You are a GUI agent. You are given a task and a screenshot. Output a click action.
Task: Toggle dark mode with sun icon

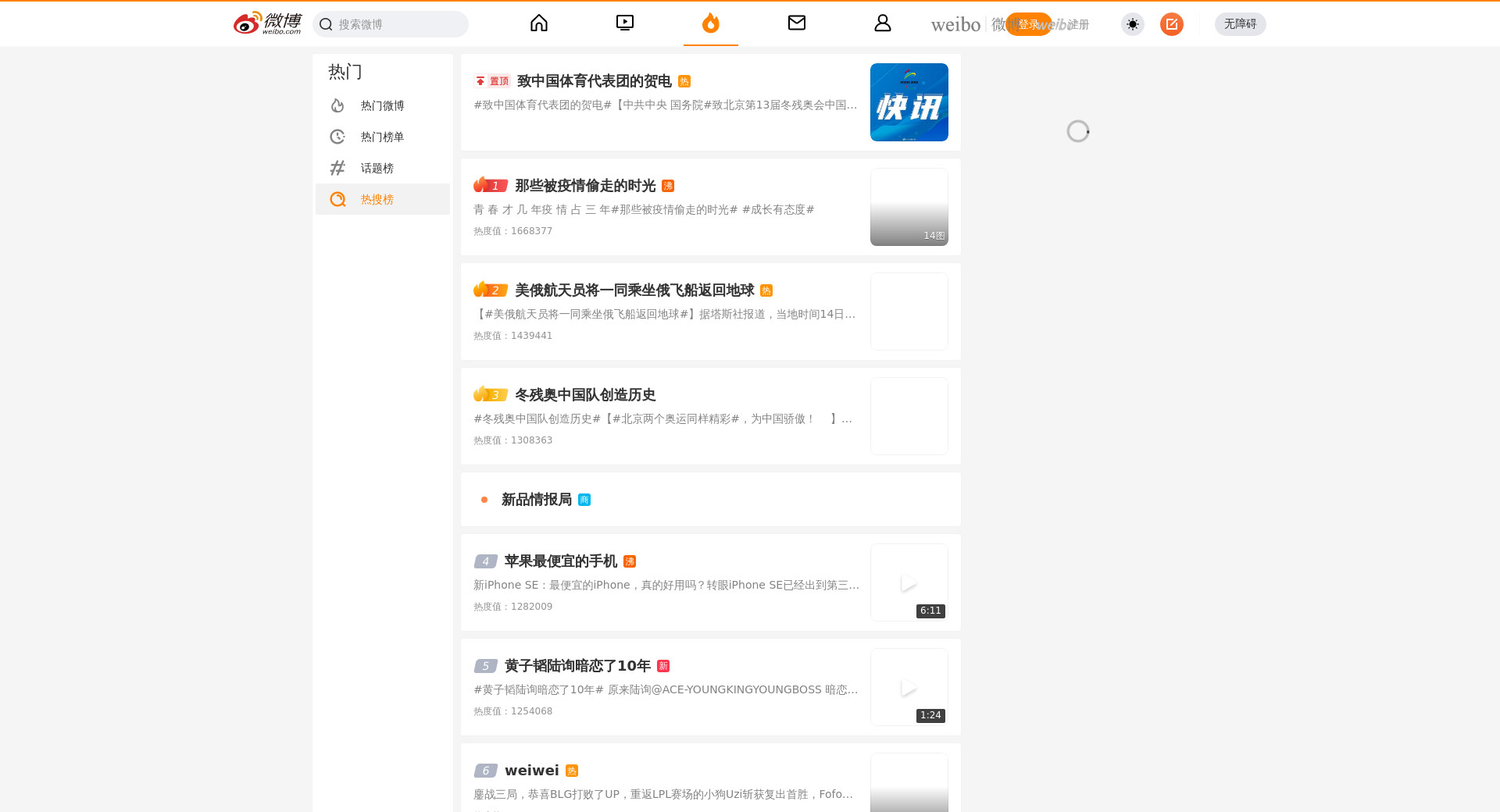point(1132,24)
